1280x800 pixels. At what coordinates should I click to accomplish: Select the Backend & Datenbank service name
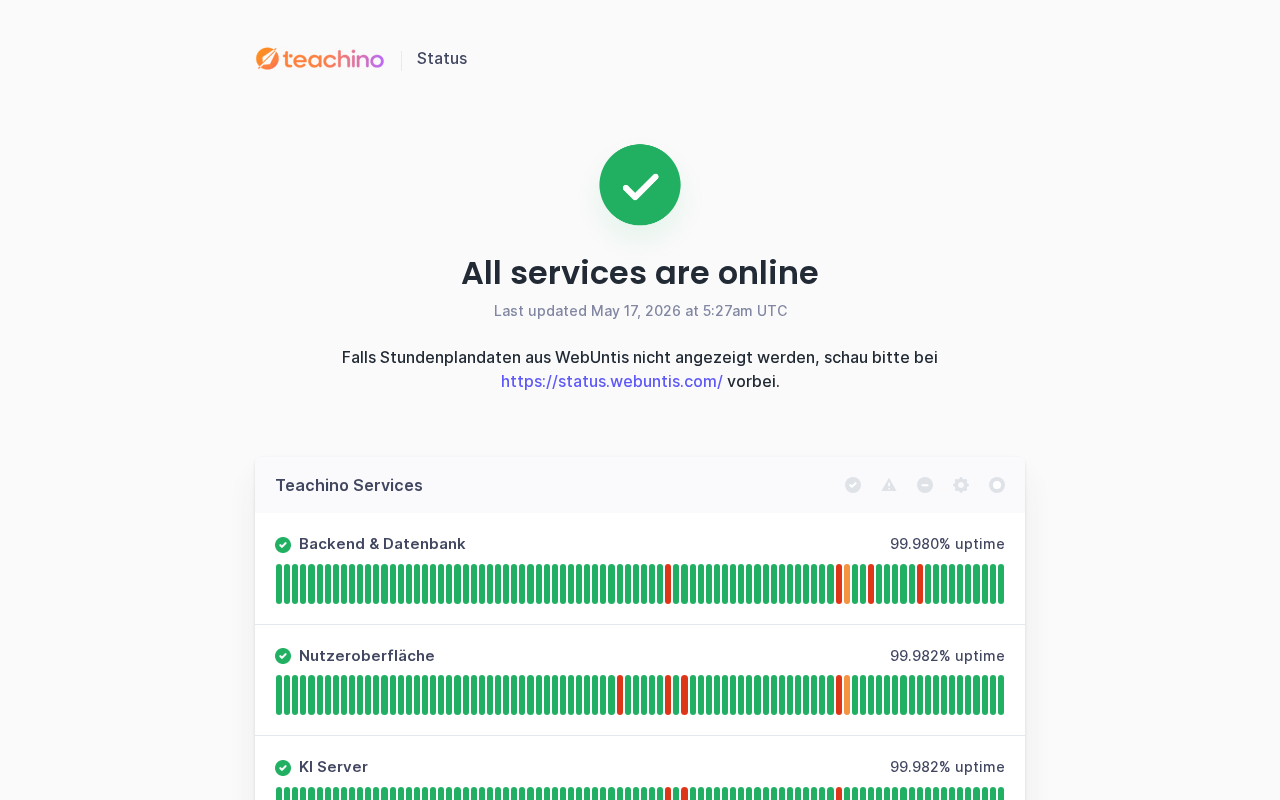[x=382, y=544]
